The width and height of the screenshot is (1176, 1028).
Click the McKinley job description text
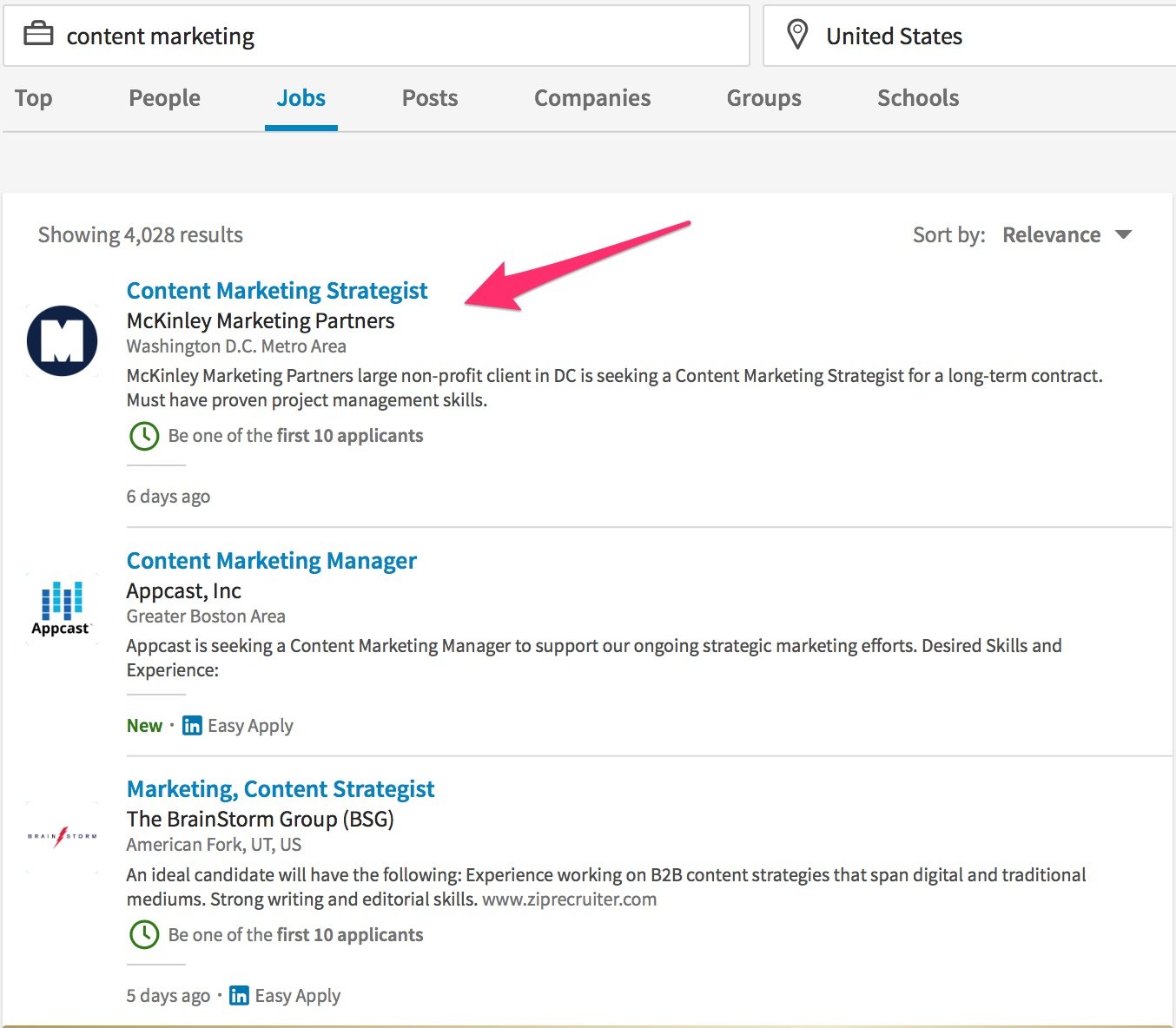pyautogui.click(x=615, y=388)
